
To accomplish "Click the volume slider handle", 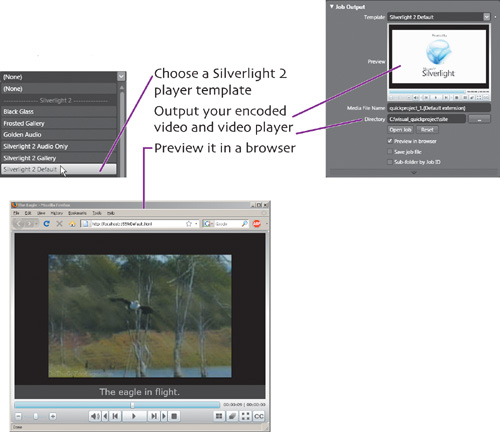I will [36, 416].
